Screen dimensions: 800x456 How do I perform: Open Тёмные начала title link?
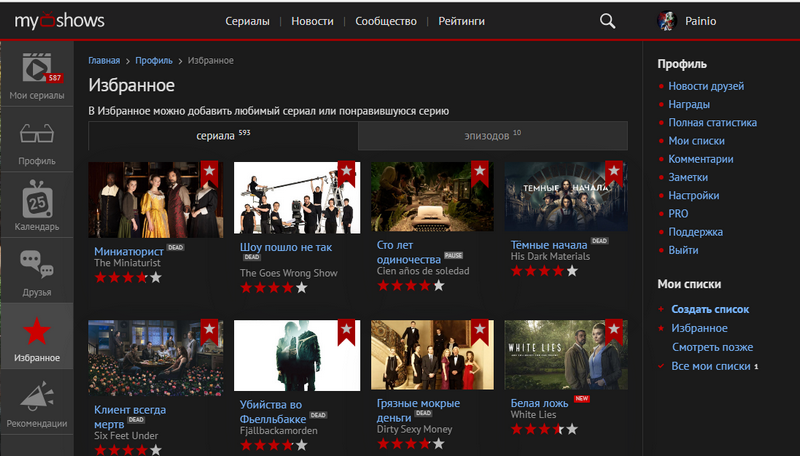548,245
